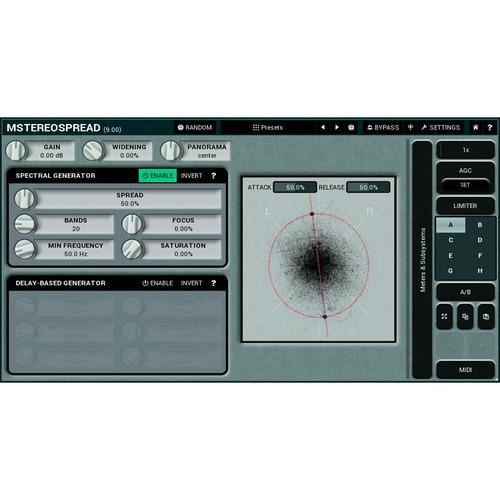Click the round preset randomize icon
The height and width of the screenshot is (500, 500).
point(351,127)
